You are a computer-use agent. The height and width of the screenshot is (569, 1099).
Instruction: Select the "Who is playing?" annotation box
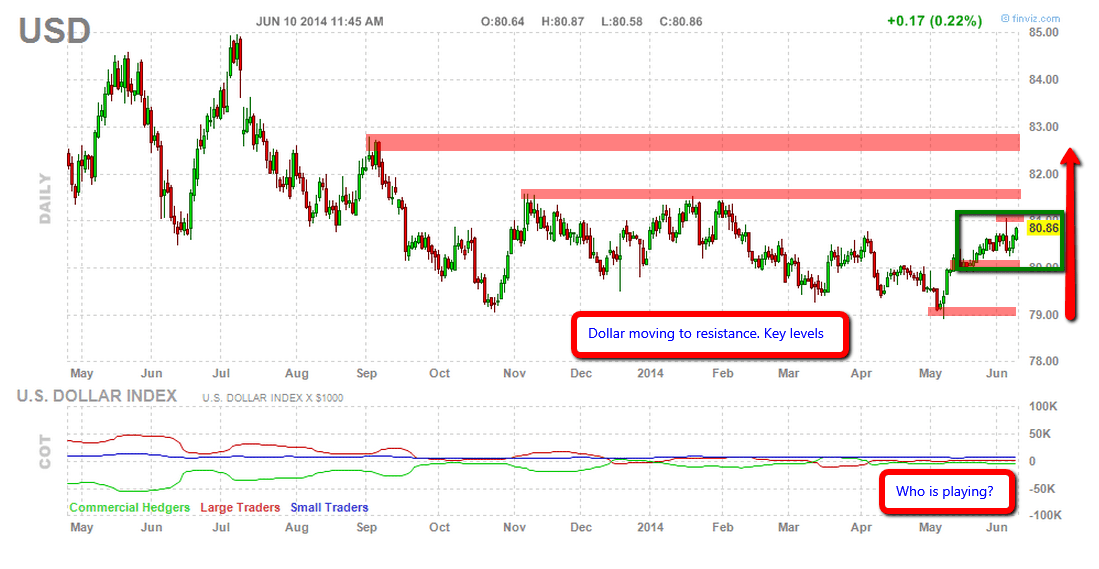pyautogui.click(x=945, y=493)
